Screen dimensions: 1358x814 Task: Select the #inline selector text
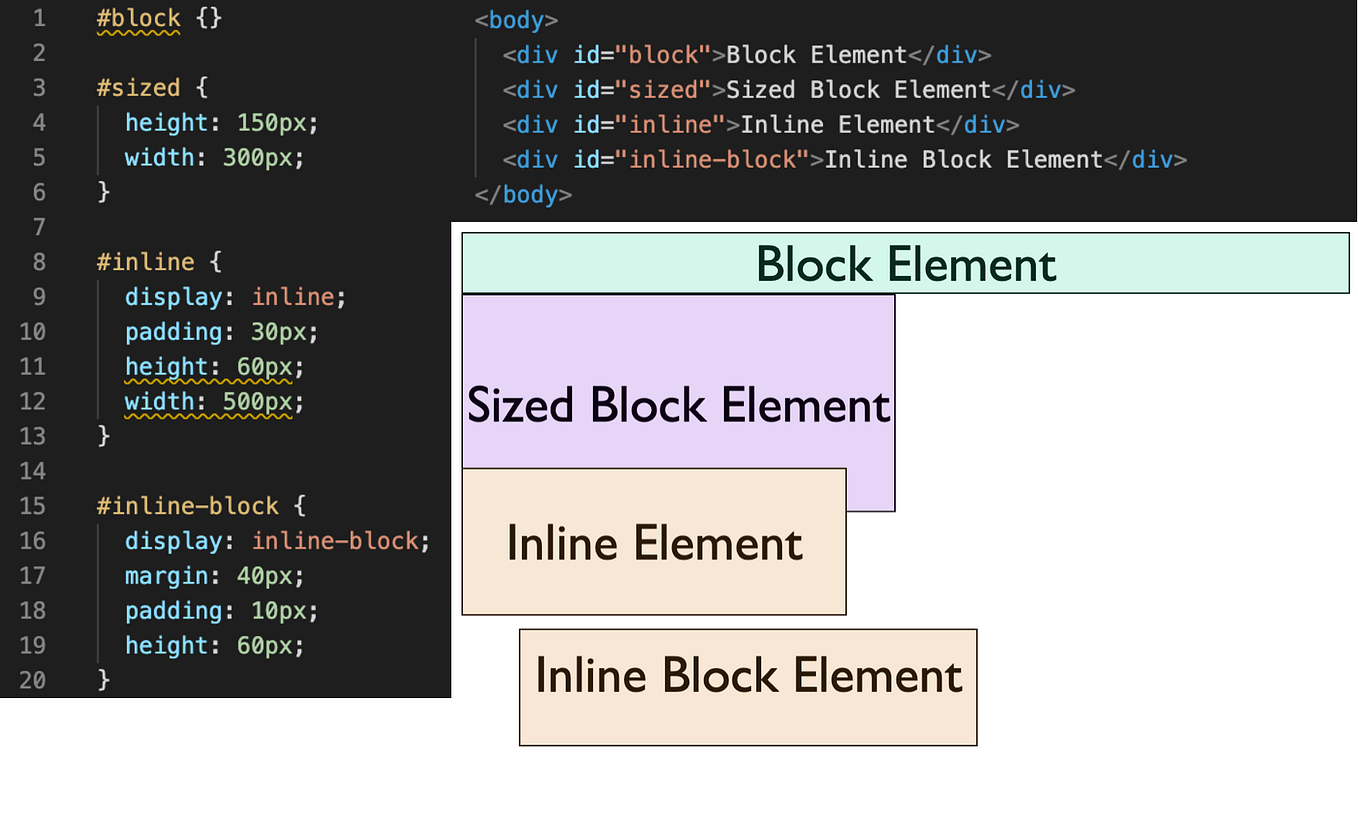[x=146, y=261]
